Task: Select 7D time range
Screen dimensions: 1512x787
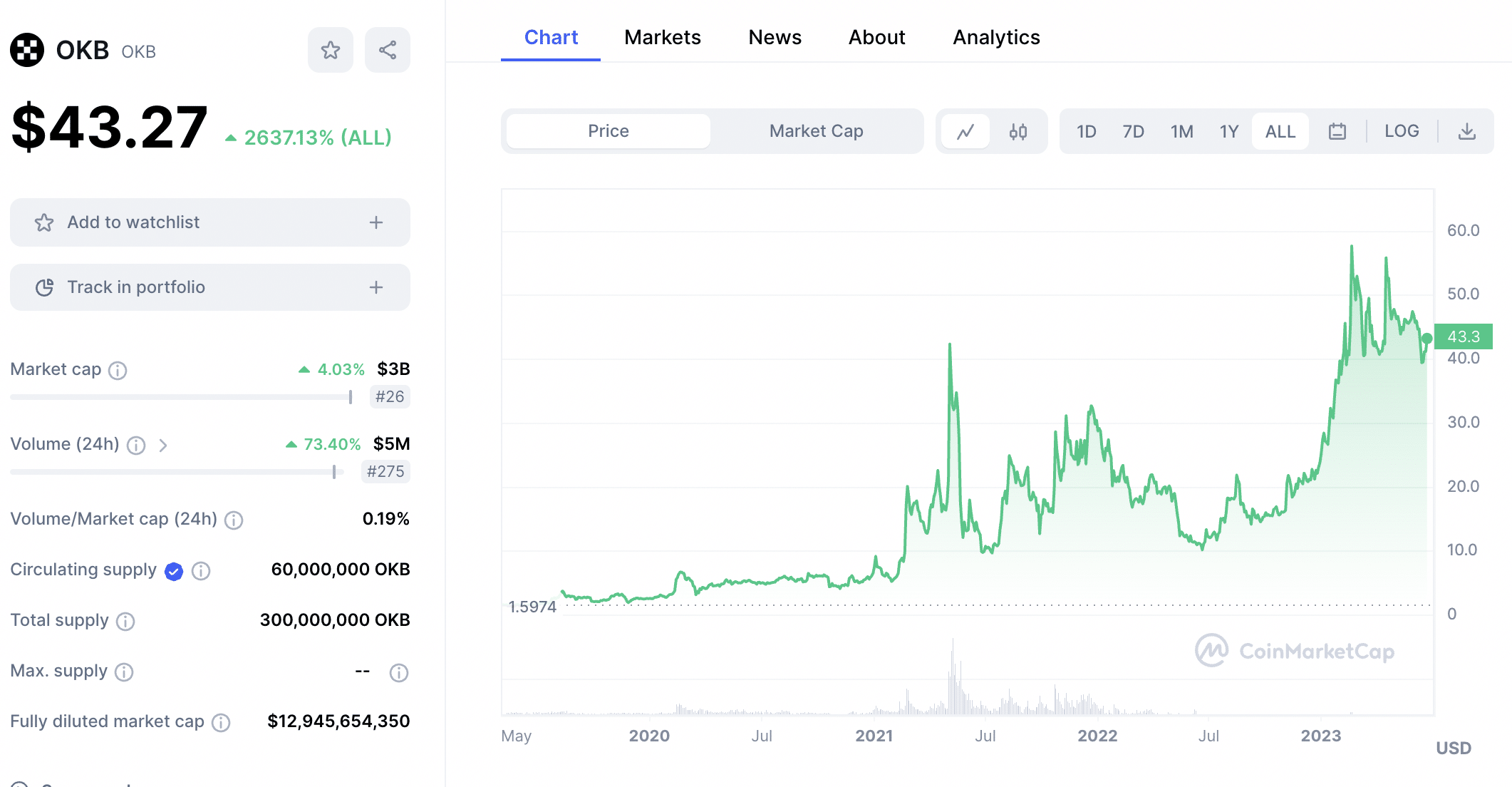Action: click(1133, 131)
